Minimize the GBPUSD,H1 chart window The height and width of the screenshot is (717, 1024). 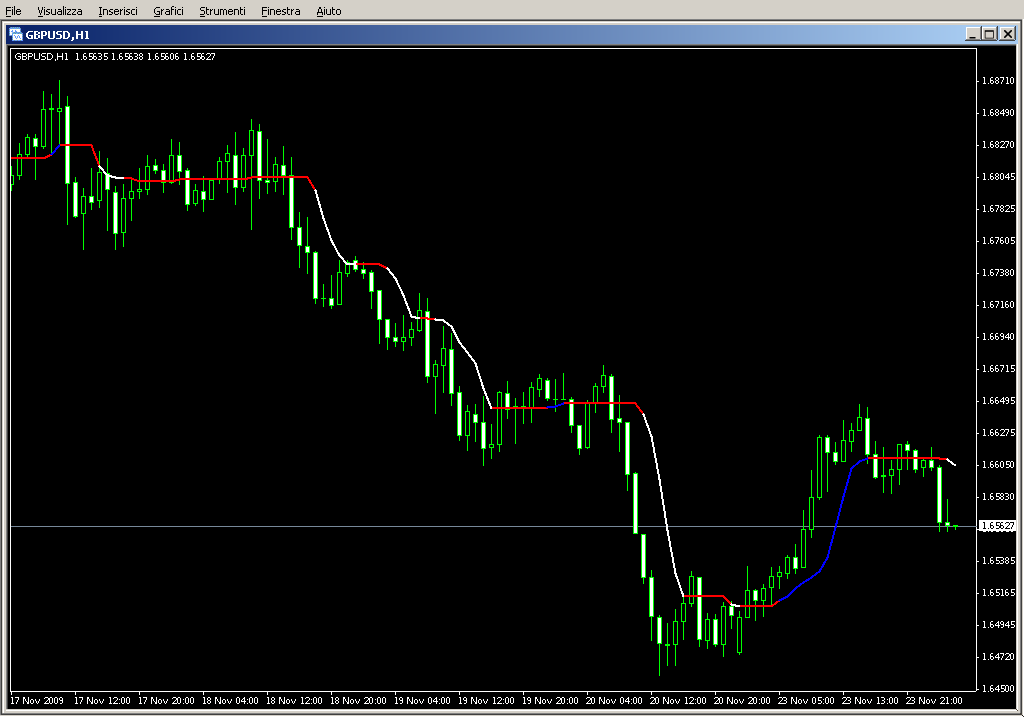tap(973, 34)
